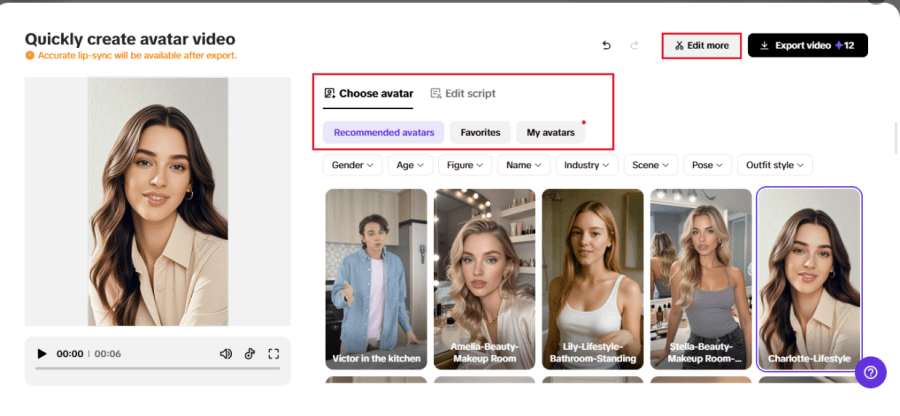
Task: Select the Choose avatar tab
Action: 368,94
